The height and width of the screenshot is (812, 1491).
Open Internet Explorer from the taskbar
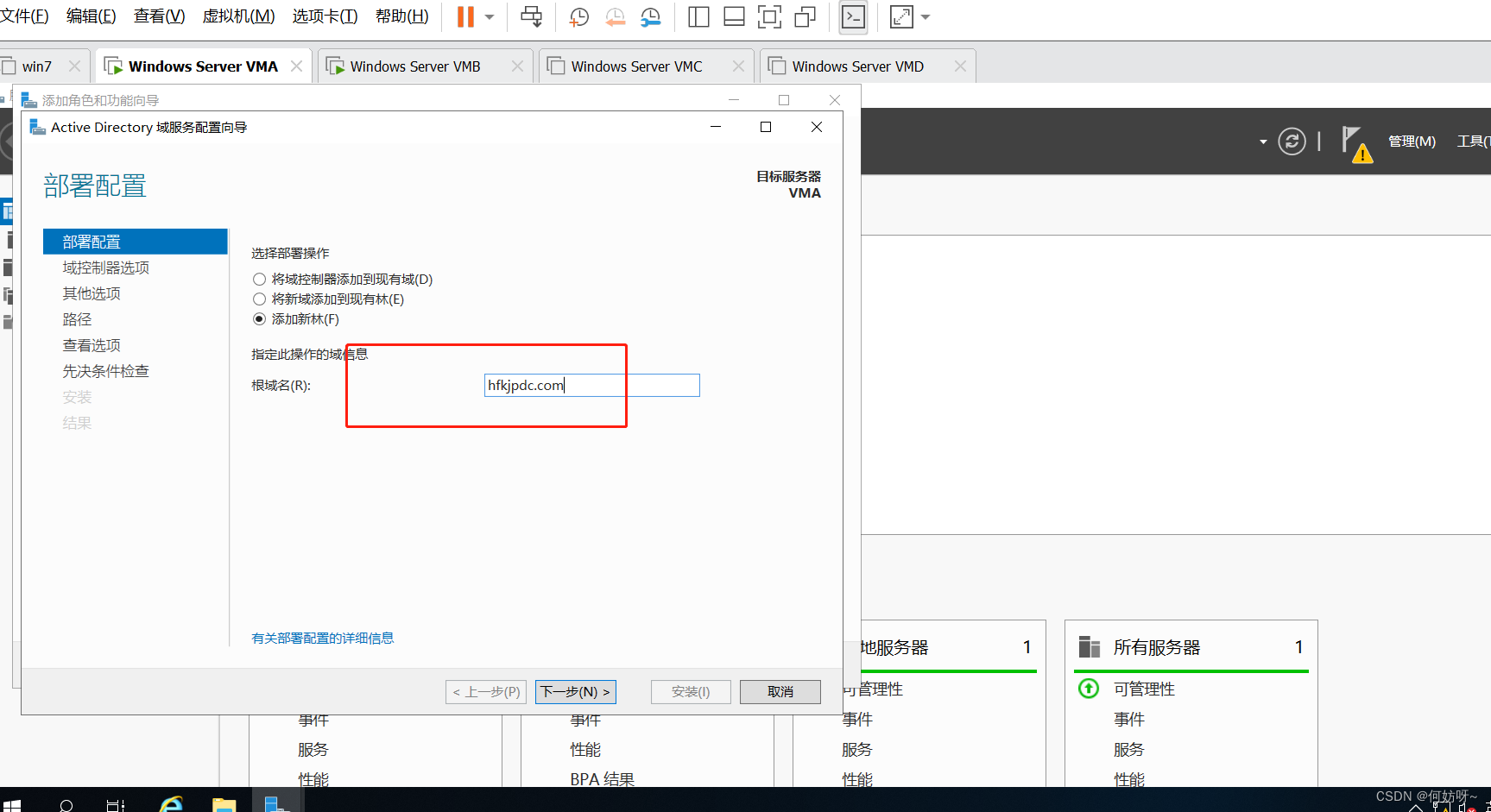(172, 804)
